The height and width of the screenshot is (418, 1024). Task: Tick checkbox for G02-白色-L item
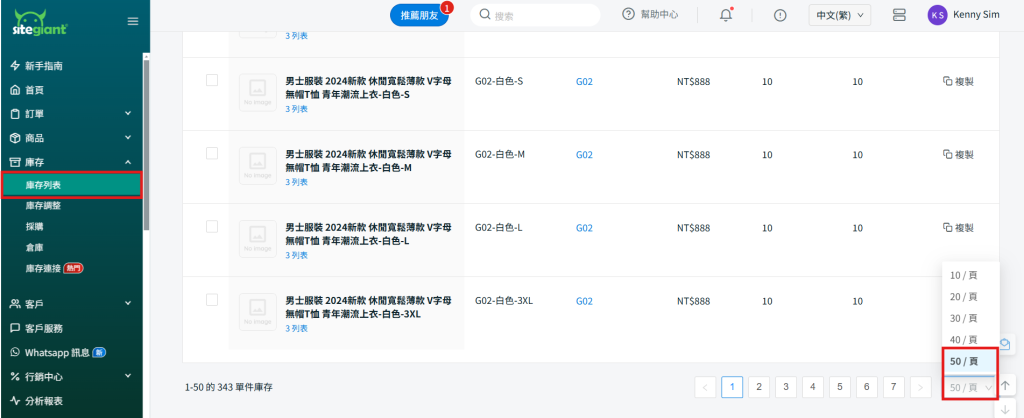(x=212, y=227)
